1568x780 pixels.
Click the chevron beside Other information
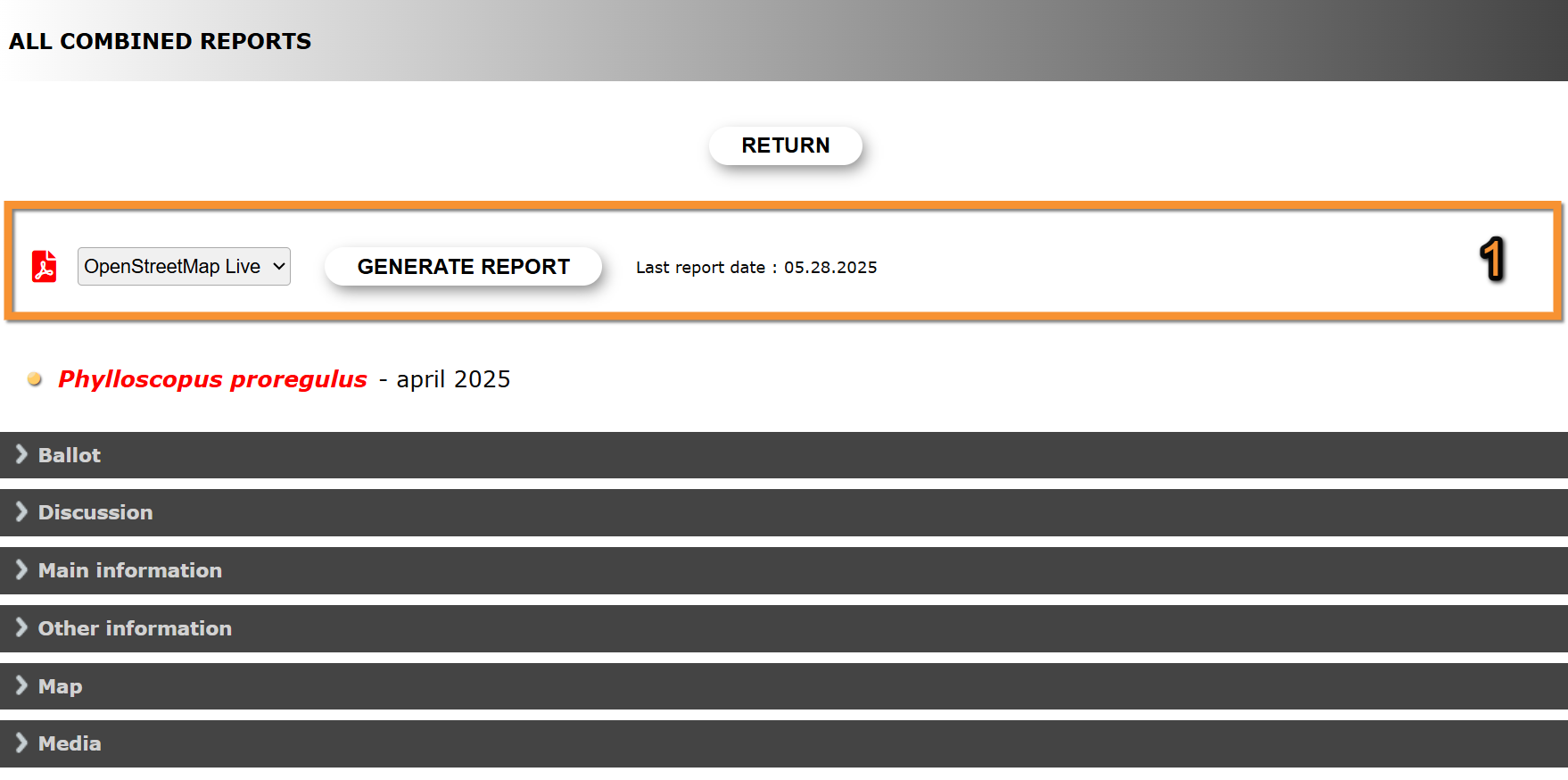21,628
